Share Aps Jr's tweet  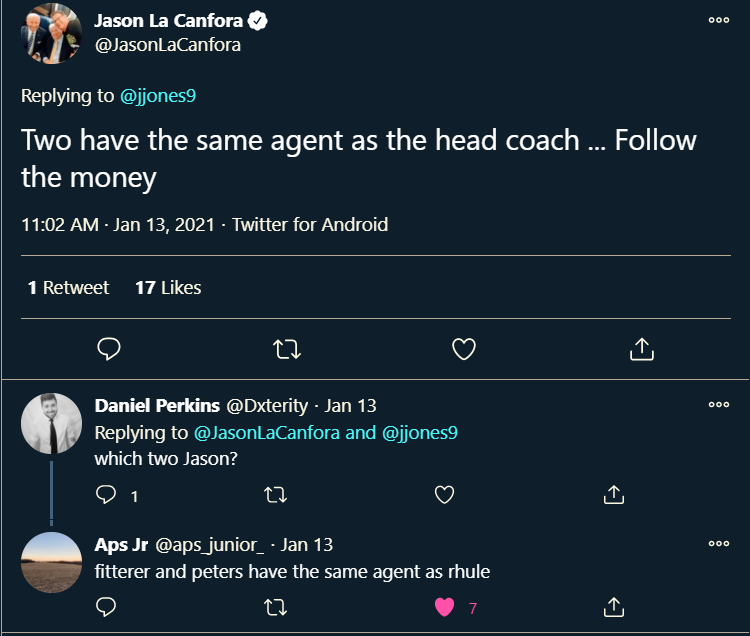point(614,607)
